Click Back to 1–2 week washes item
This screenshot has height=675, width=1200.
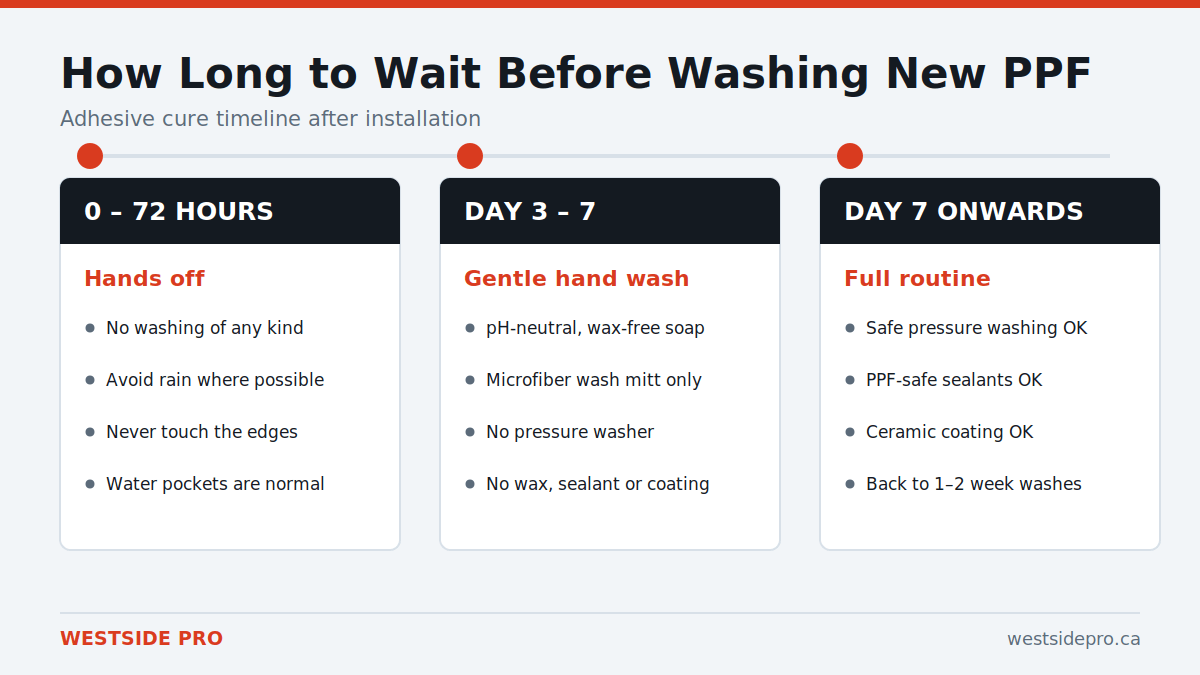[x=973, y=484]
